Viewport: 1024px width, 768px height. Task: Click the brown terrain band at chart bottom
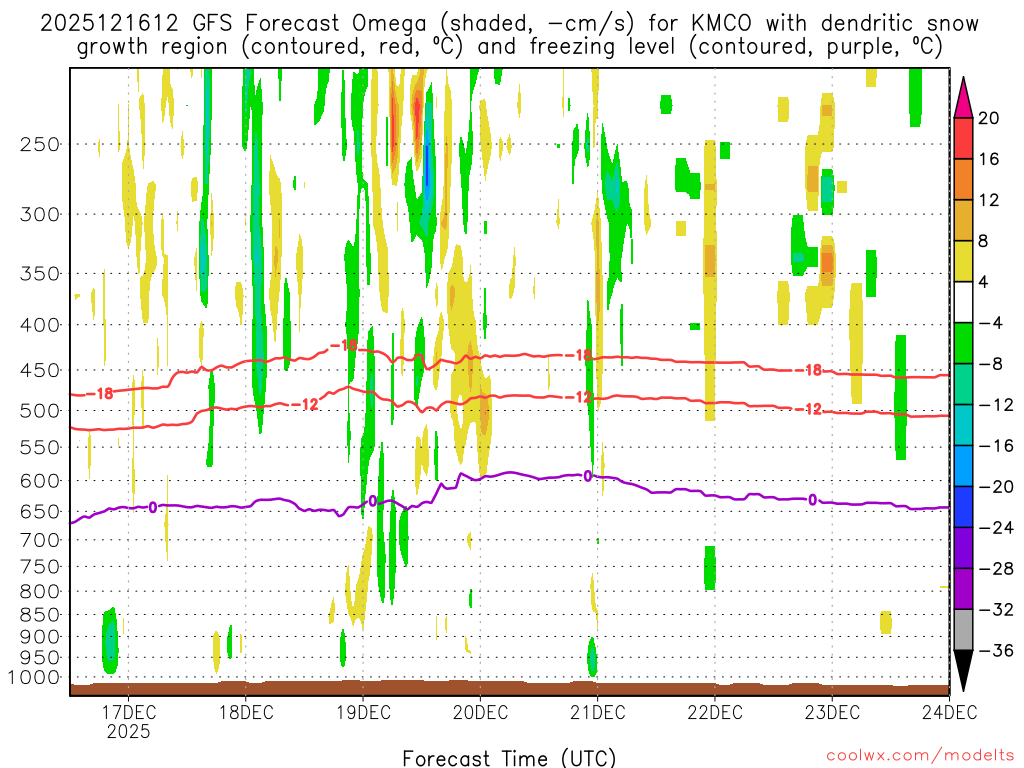(x=509, y=688)
